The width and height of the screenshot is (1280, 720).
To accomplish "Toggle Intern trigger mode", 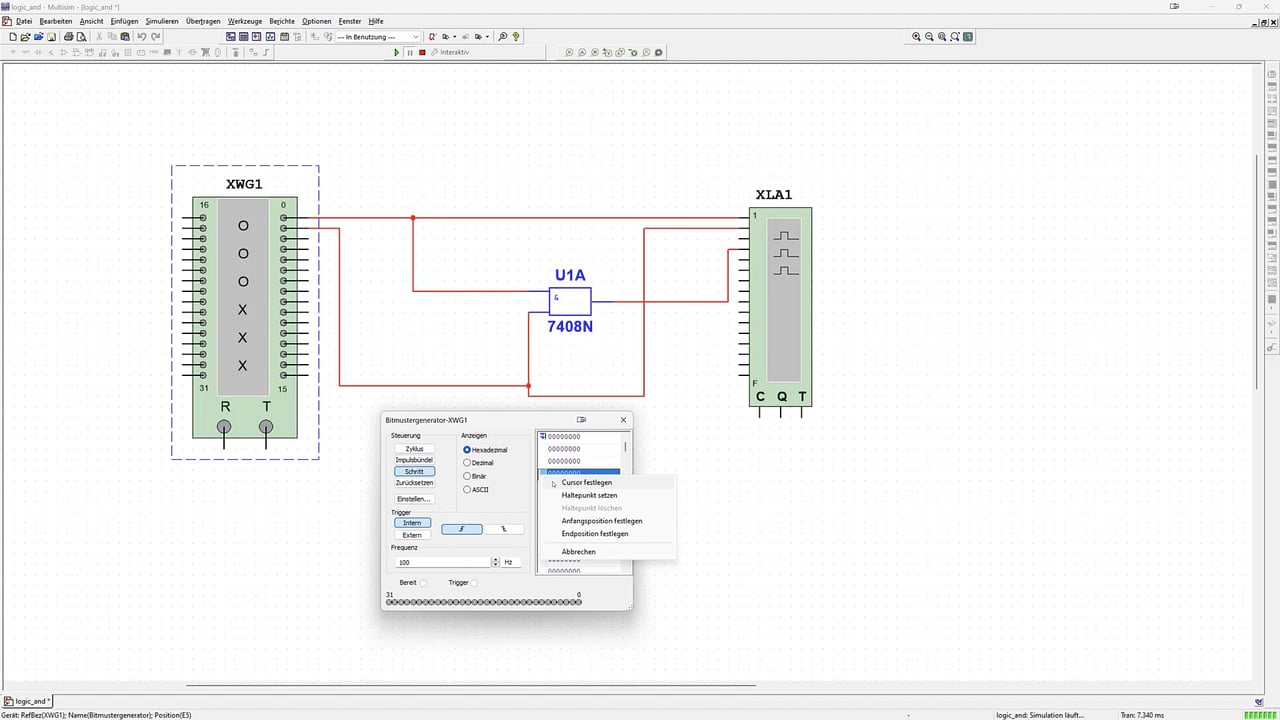I will [412, 523].
